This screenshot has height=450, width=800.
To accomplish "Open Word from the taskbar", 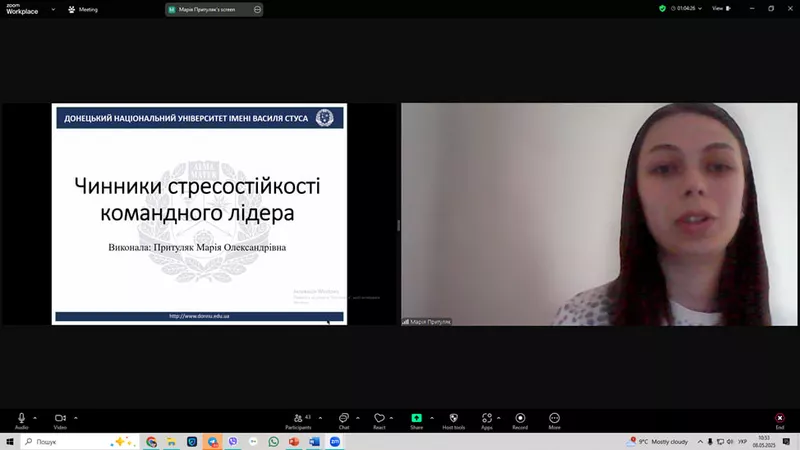I will pyautogui.click(x=314, y=442).
